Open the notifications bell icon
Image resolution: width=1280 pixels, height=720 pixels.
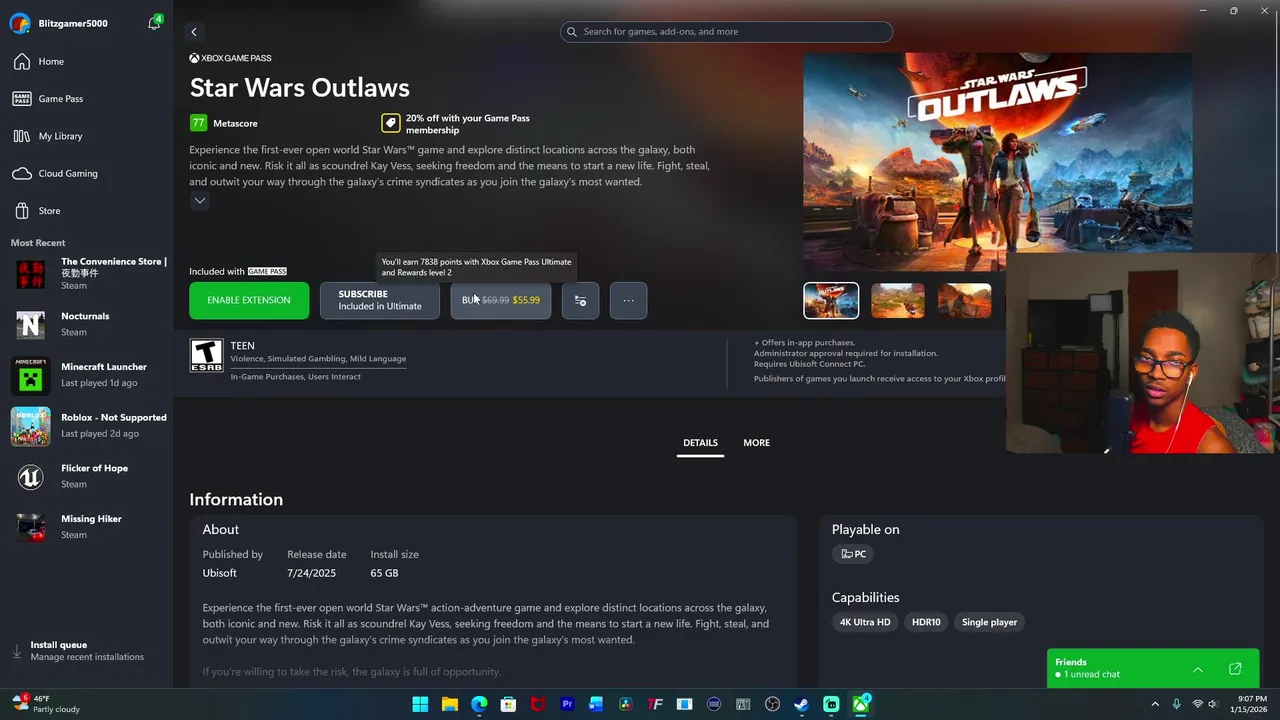click(154, 23)
